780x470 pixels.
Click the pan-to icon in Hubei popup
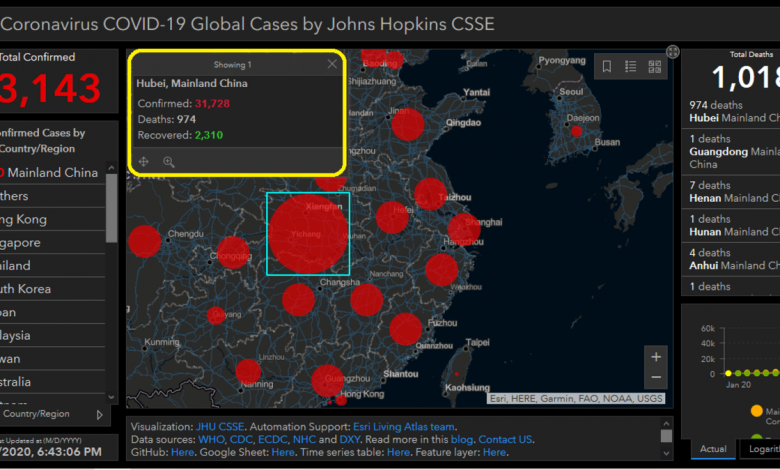143,162
